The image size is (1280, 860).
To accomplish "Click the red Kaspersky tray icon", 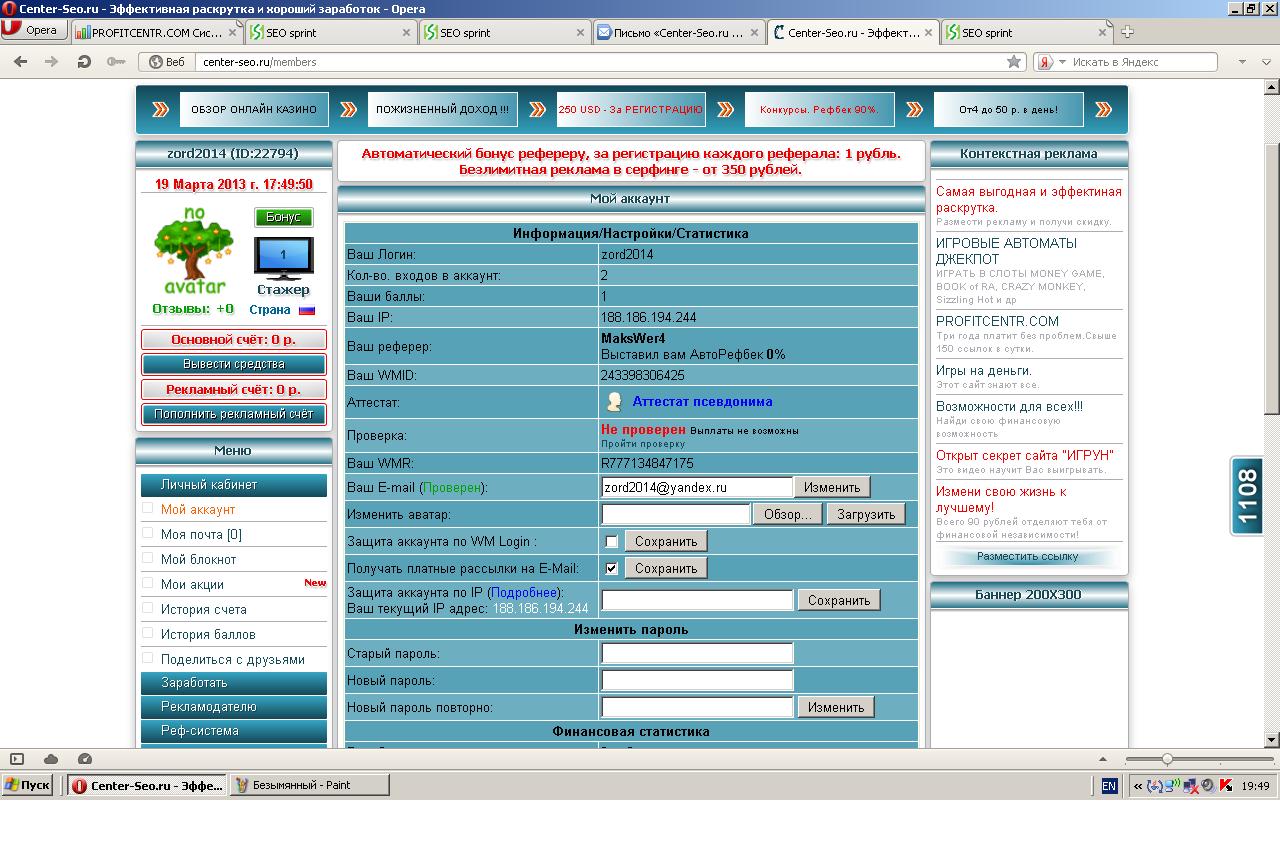I will coord(1225,786).
